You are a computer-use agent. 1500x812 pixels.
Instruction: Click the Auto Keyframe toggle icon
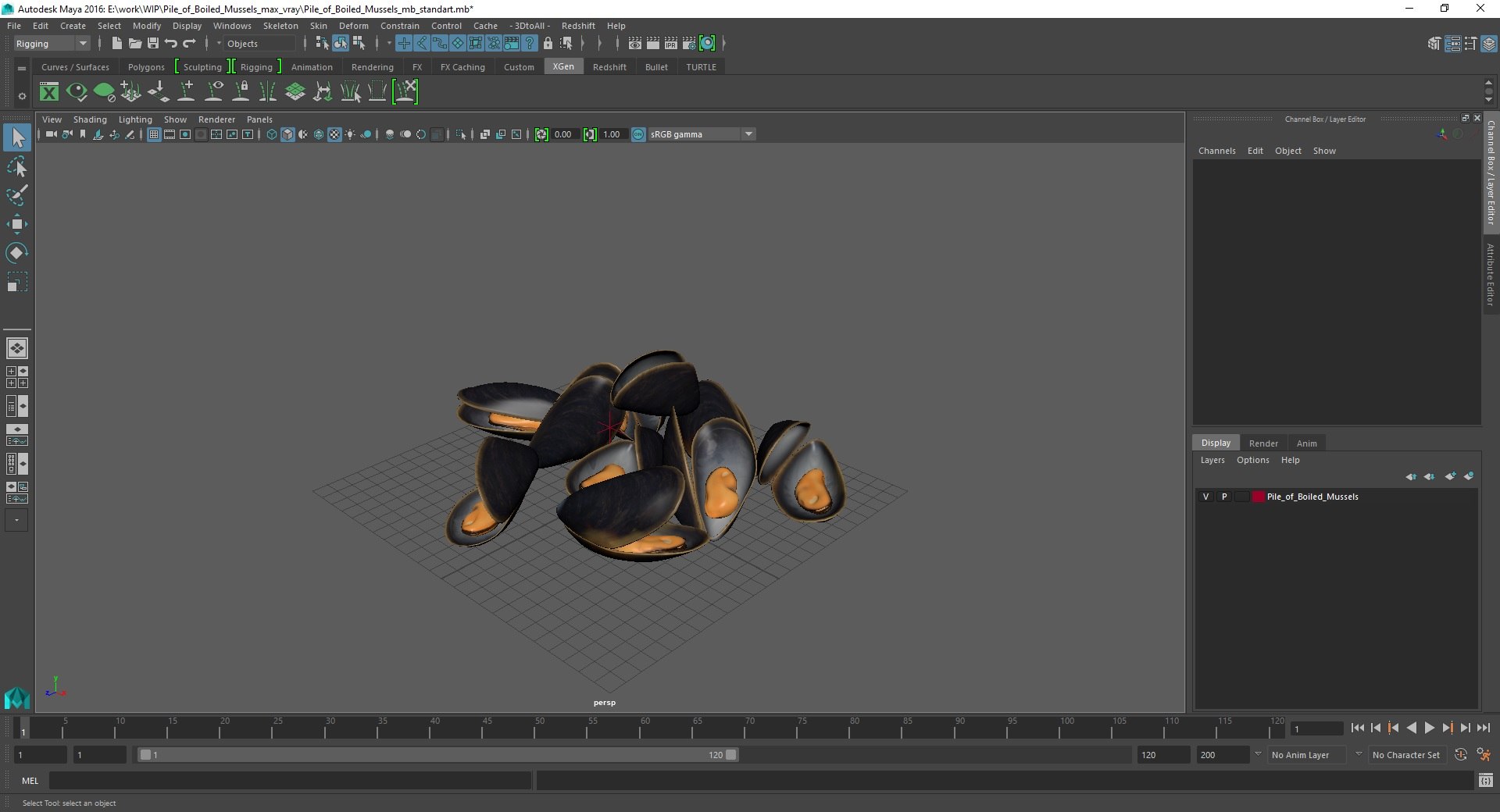(1461, 755)
